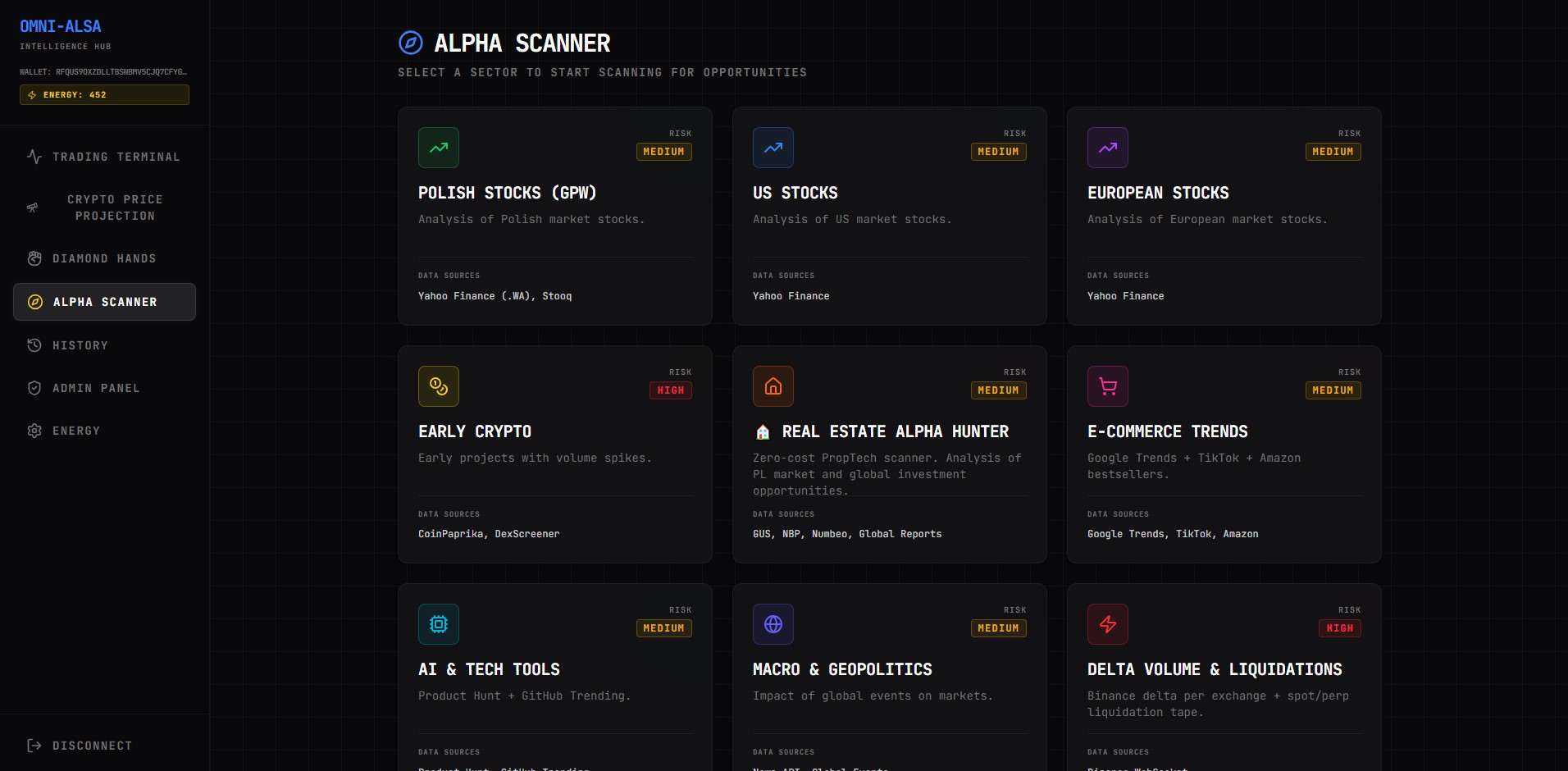Click 'Yahoo Finance (.WA), Stooq' data sources
This screenshot has width=1568, height=771.
point(495,296)
